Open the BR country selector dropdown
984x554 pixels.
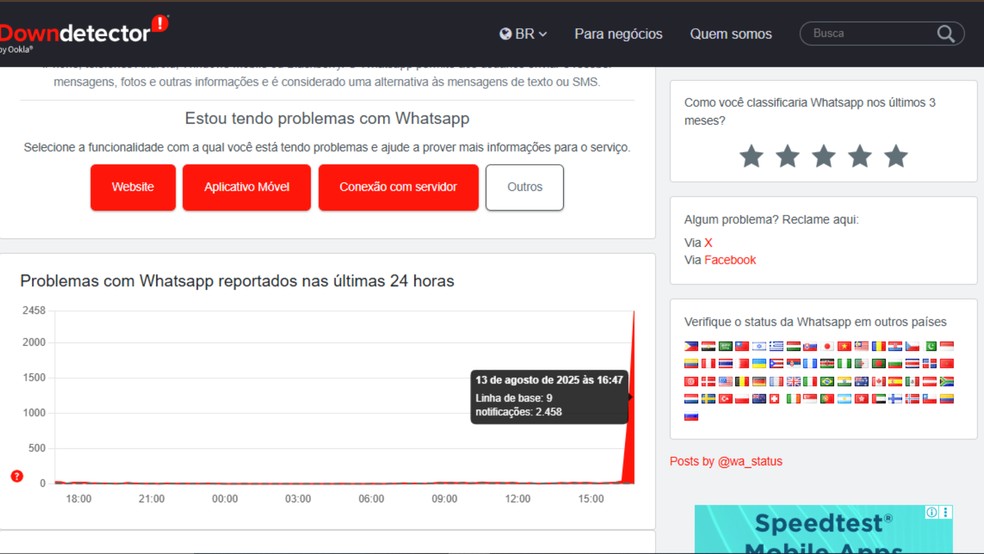tap(523, 34)
